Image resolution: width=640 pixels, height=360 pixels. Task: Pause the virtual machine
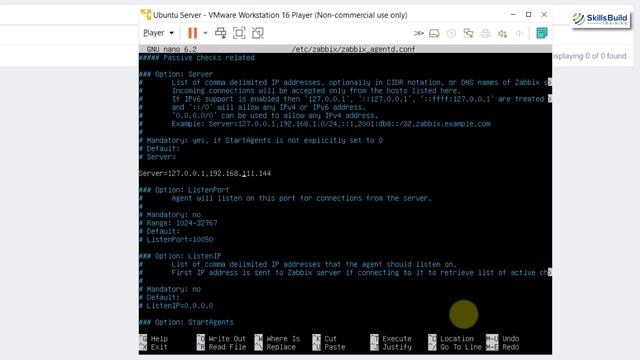tap(192, 33)
